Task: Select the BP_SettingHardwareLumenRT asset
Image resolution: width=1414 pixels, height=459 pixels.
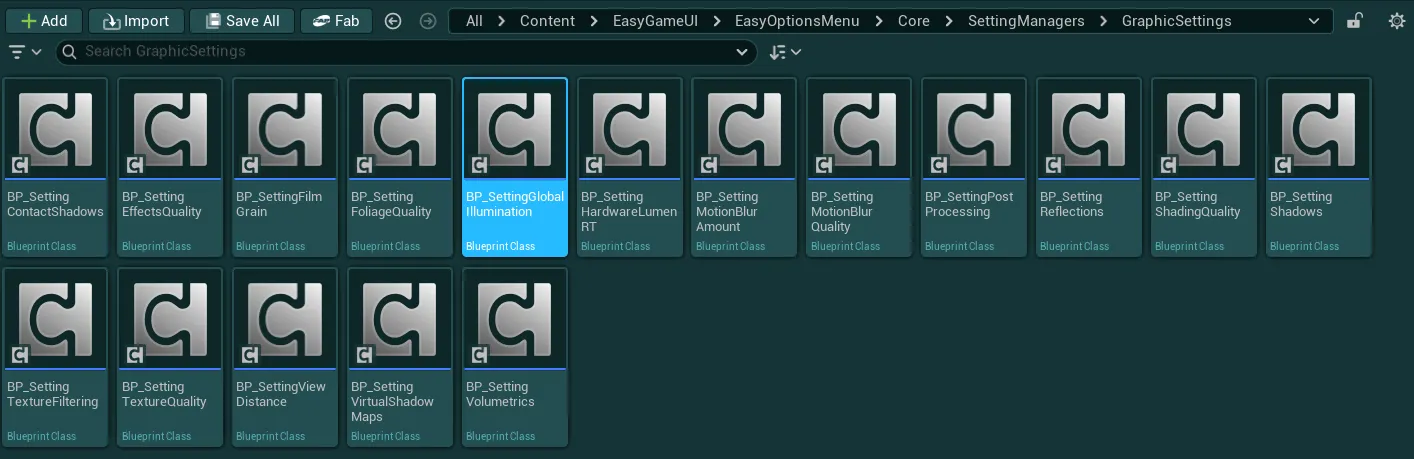Action: point(630,167)
